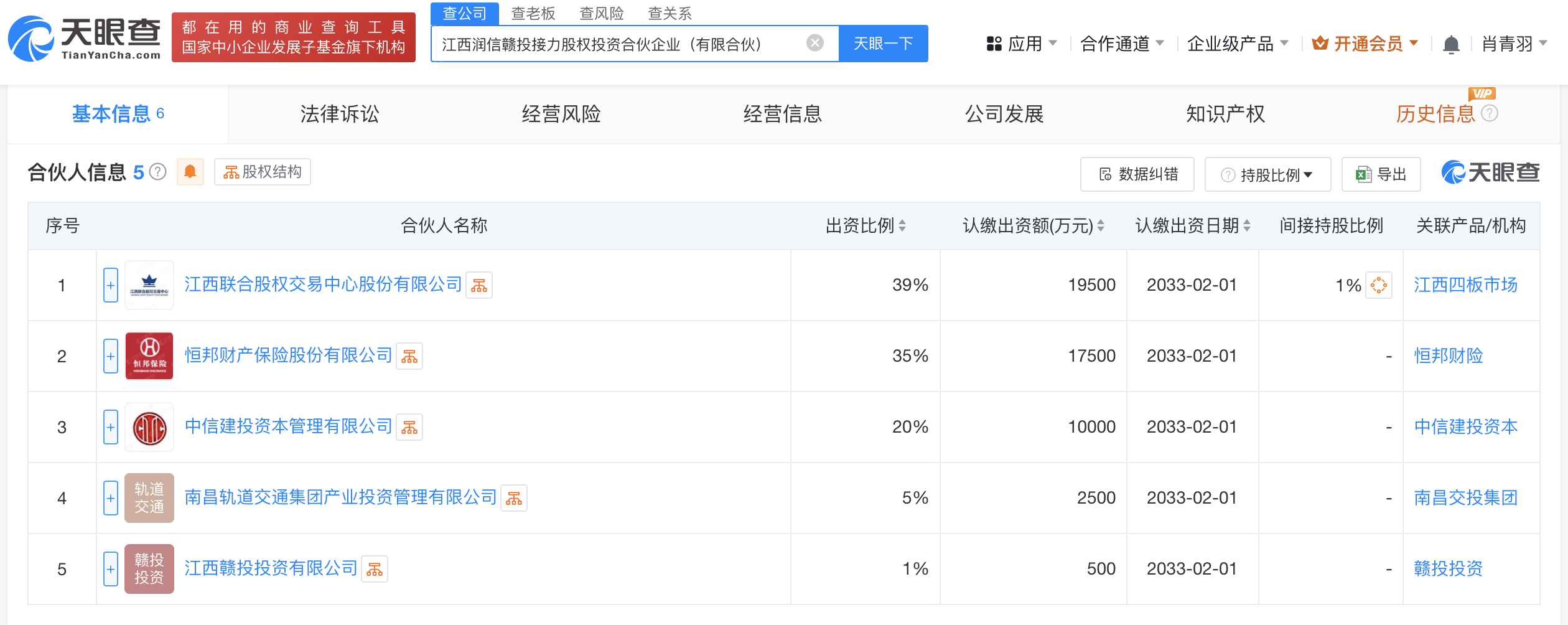Click the orange monitoring bell icon
Screen dimensions: 1568x625
190,172
